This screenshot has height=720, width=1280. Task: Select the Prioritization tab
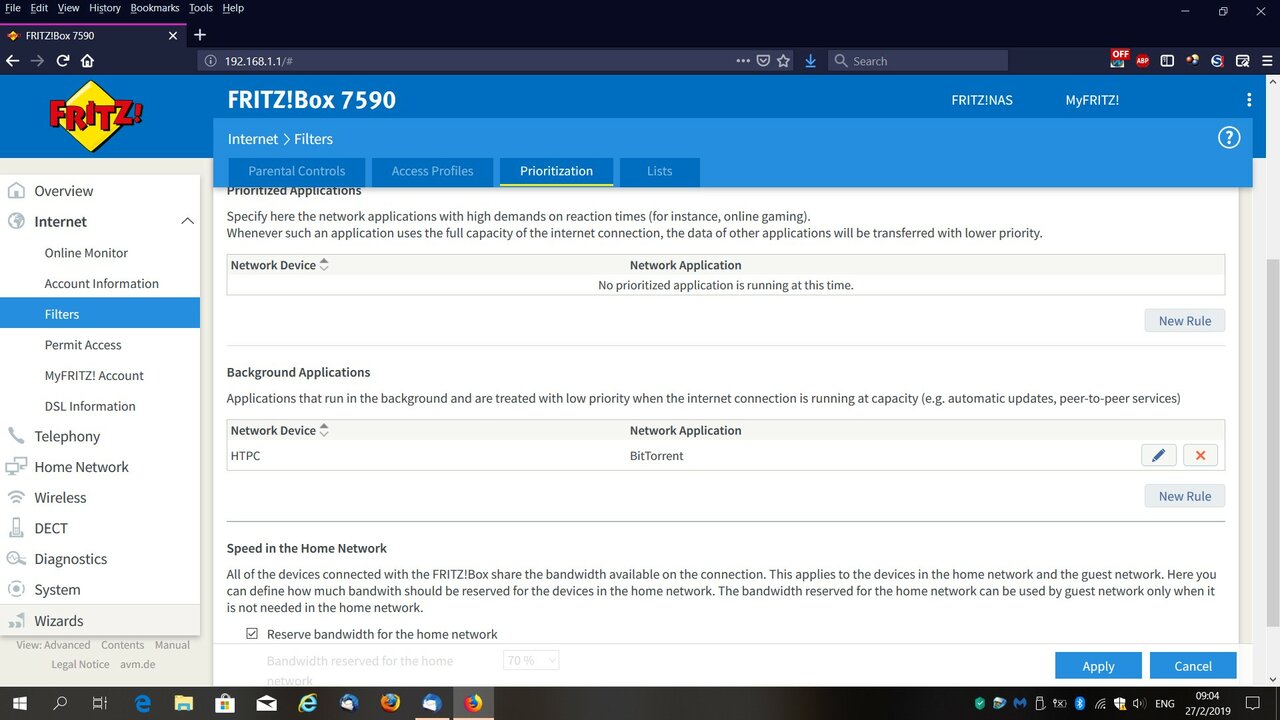pyautogui.click(x=556, y=171)
